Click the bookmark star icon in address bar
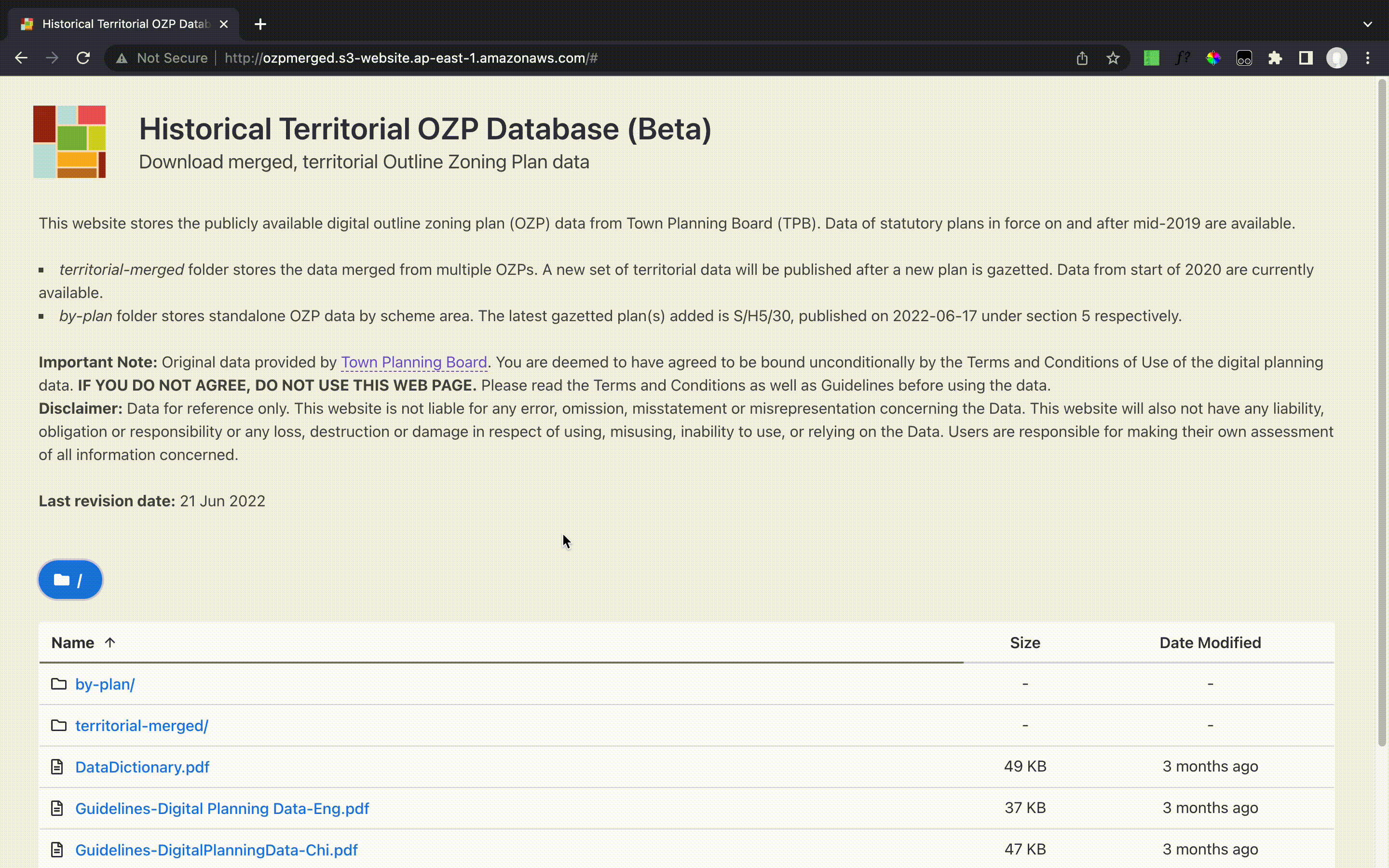The width and height of the screenshot is (1389, 868). (1112, 58)
